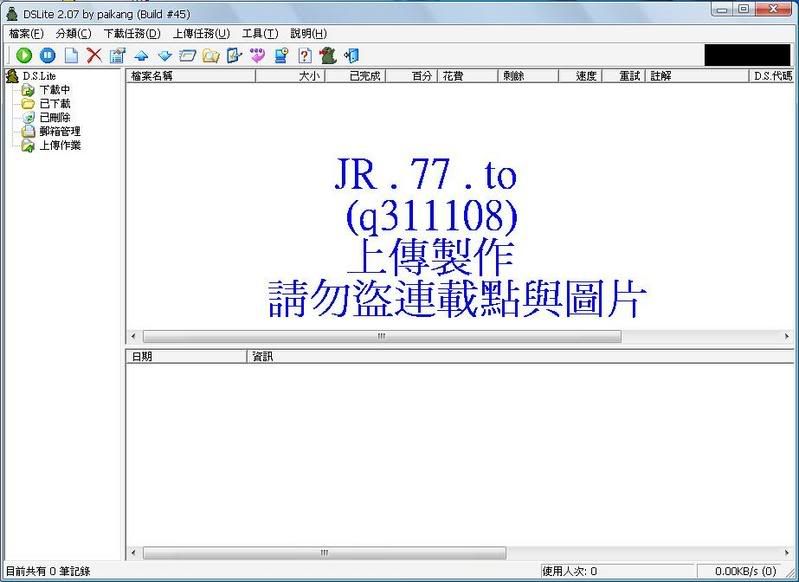Click the log panel scrollbar right arrow
799x582 pixels.
coord(787,553)
